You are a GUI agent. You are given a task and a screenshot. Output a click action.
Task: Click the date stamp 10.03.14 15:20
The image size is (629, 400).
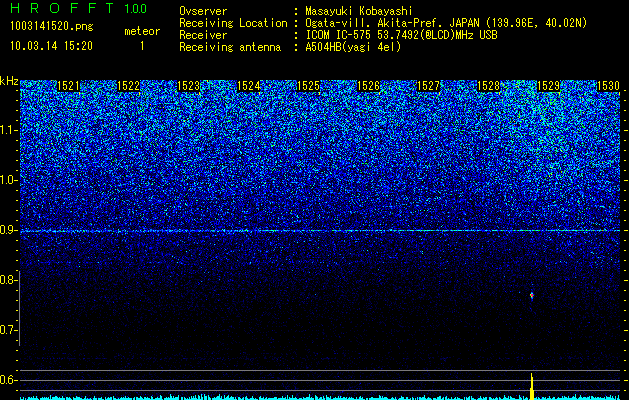tap(51, 46)
